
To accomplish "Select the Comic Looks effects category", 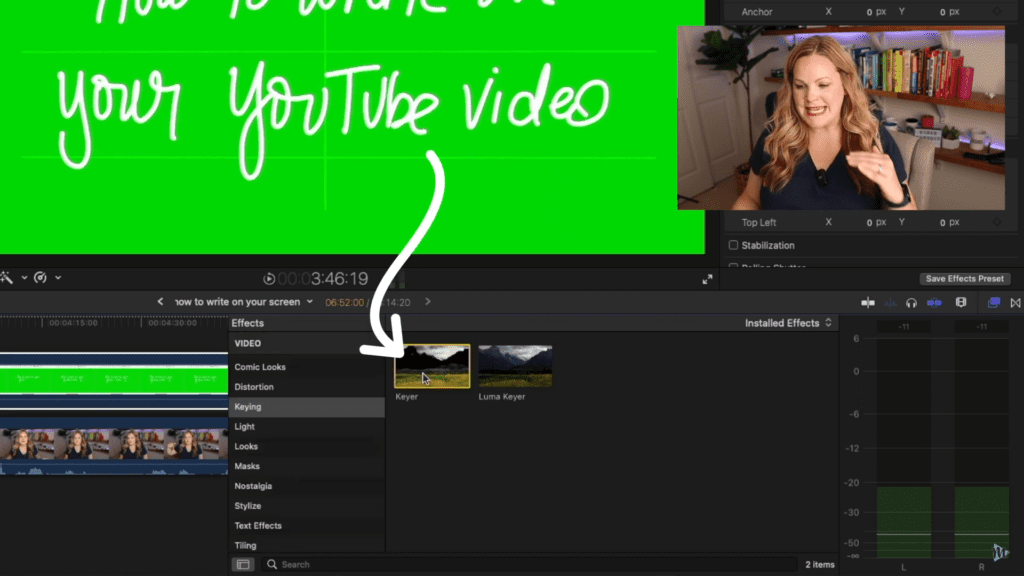I will point(307,367).
